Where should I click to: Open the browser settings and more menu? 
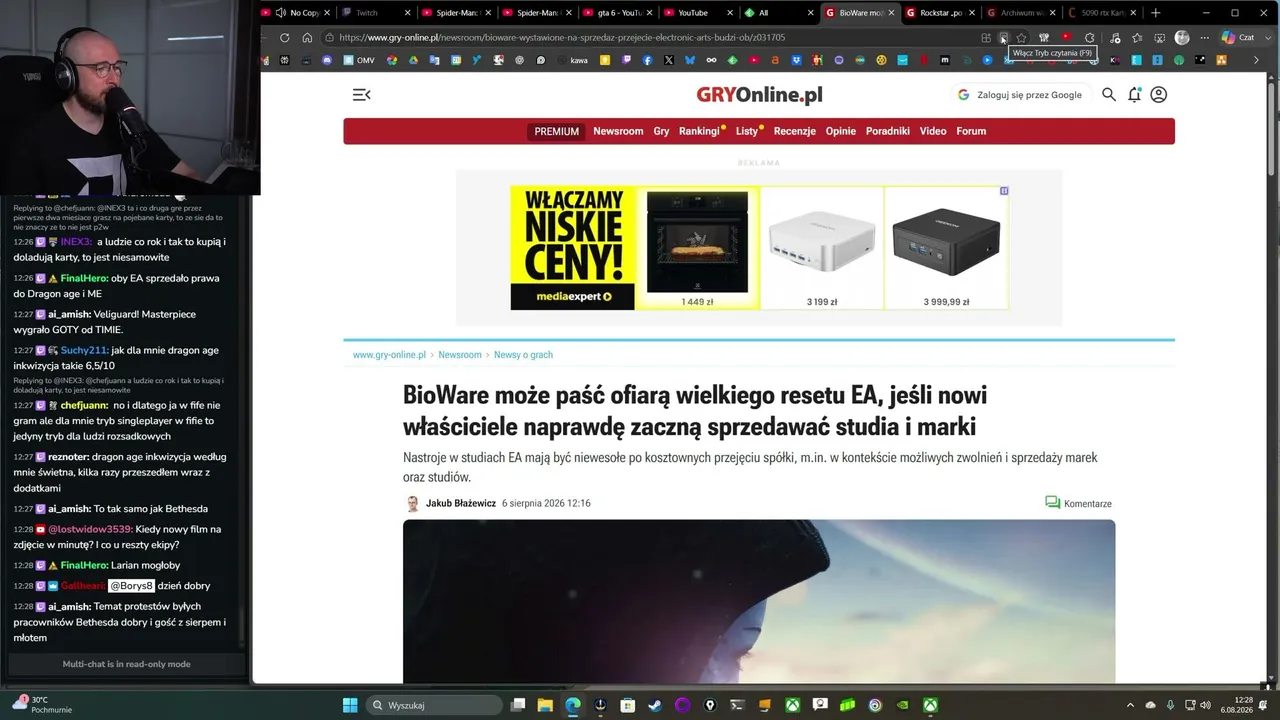point(1204,38)
